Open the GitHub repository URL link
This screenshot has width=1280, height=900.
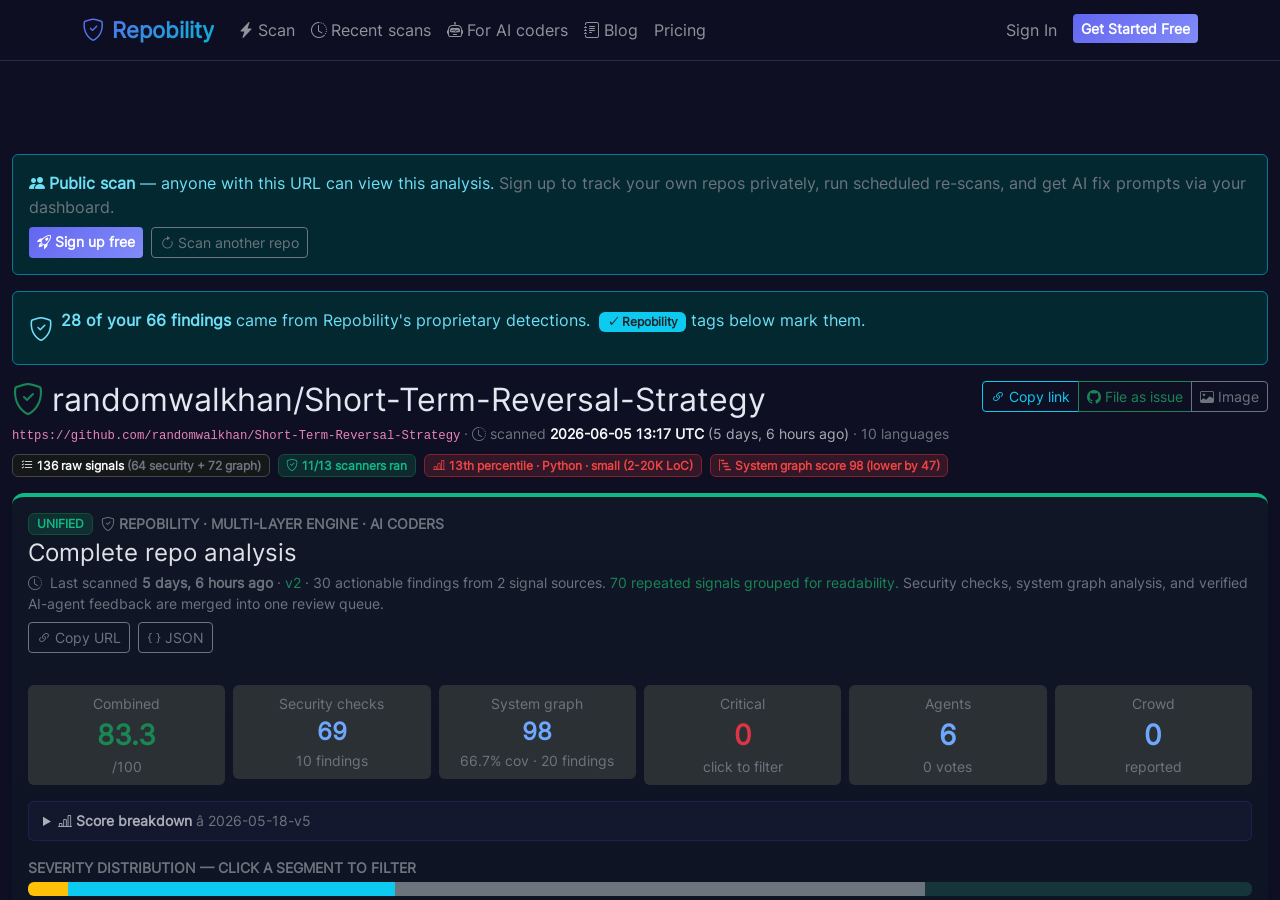point(236,435)
